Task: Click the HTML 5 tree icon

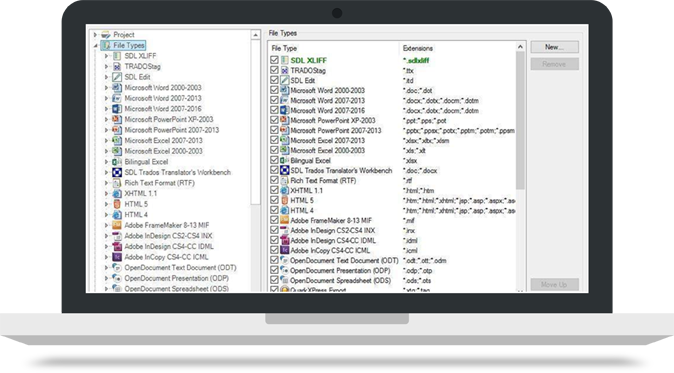Action: pos(117,204)
